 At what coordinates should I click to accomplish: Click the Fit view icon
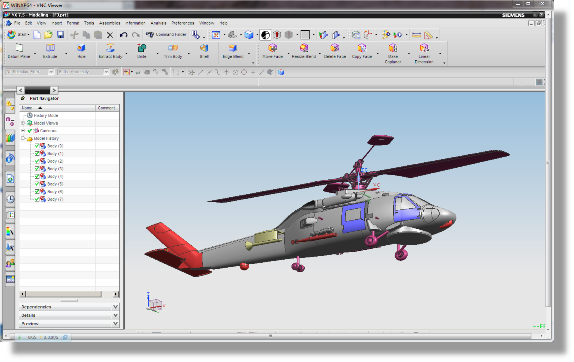[x=216, y=35]
